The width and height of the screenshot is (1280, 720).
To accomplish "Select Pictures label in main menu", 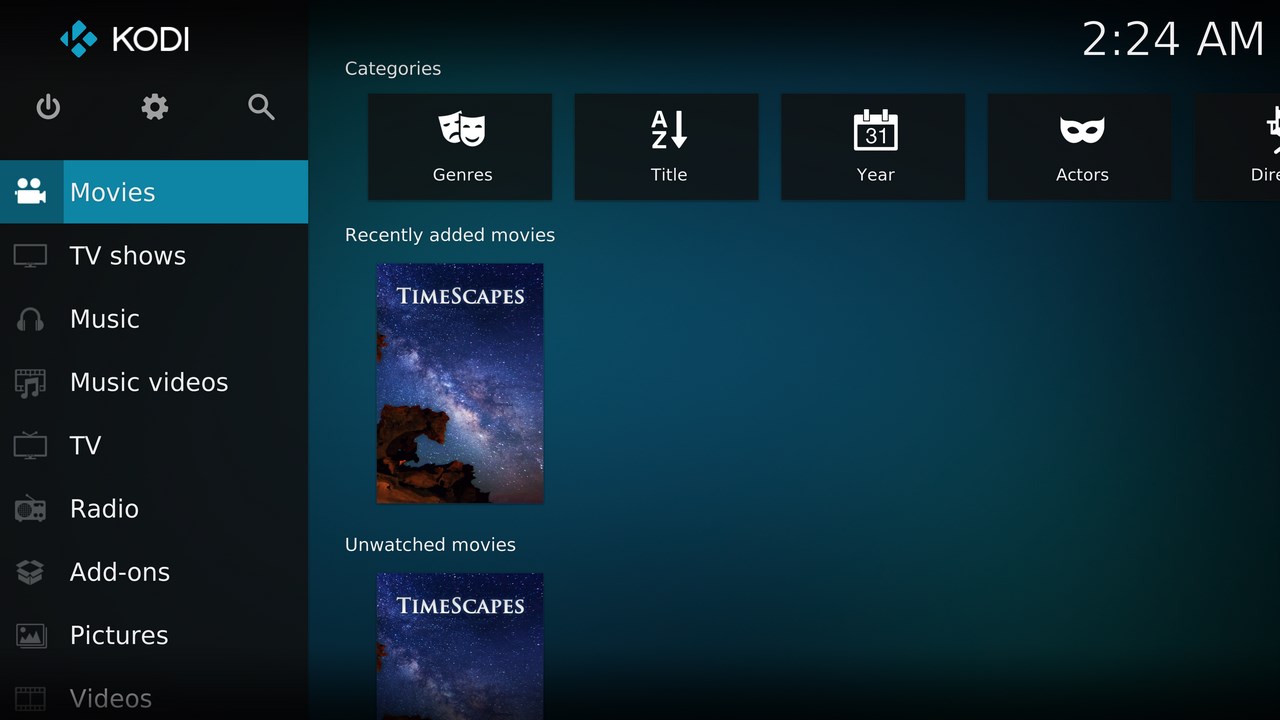I will (x=119, y=635).
